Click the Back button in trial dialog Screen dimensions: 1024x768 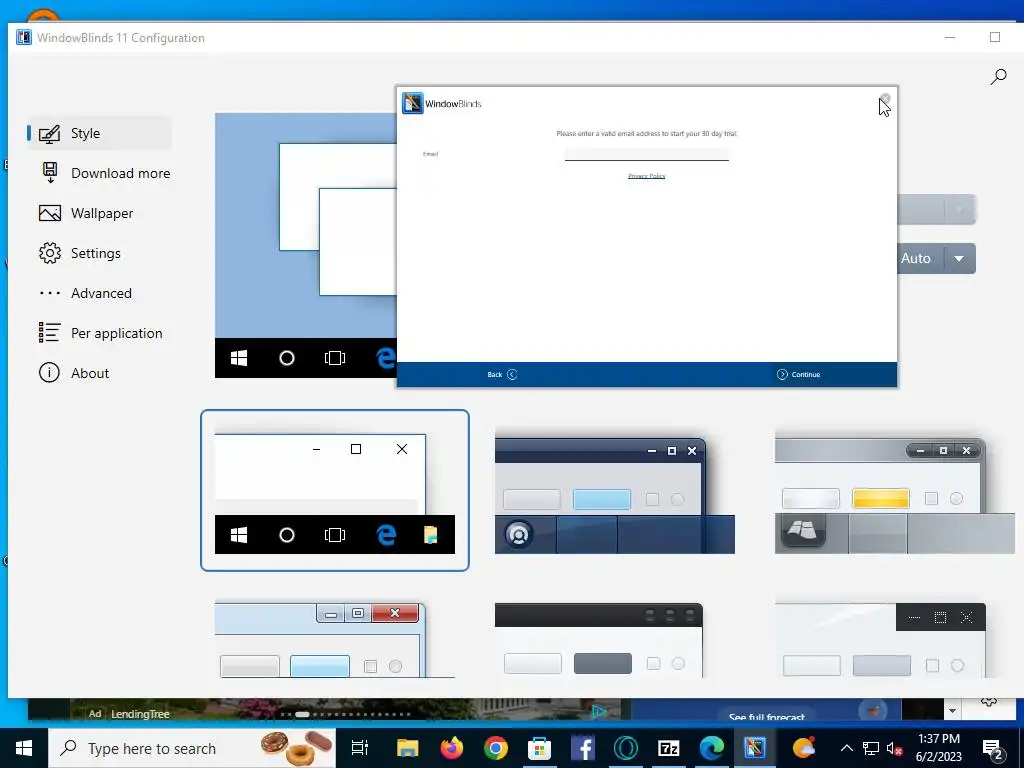[x=502, y=374]
